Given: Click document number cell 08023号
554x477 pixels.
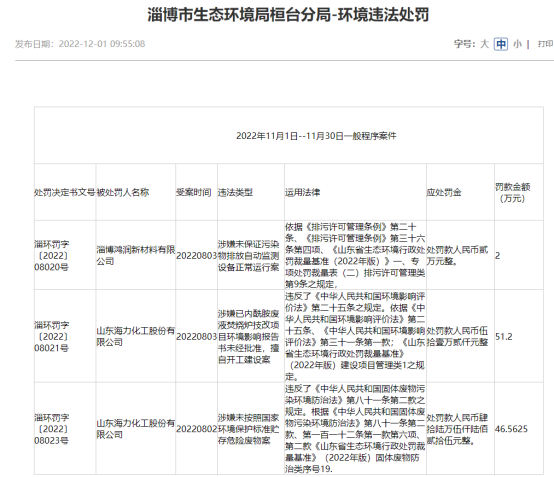Looking at the screenshot, I should click(52, 429).
